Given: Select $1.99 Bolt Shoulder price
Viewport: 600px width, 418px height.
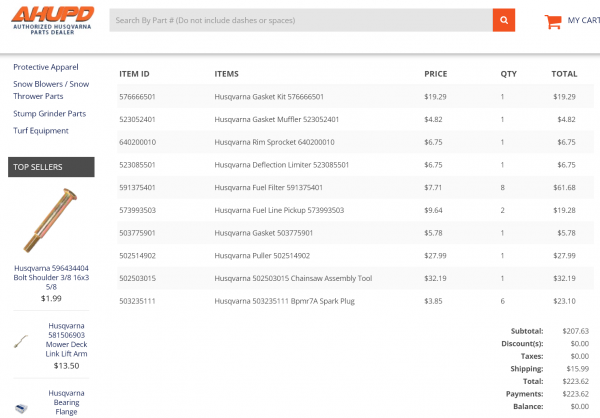Looking at the screenshot, I should tap(51, 298).
